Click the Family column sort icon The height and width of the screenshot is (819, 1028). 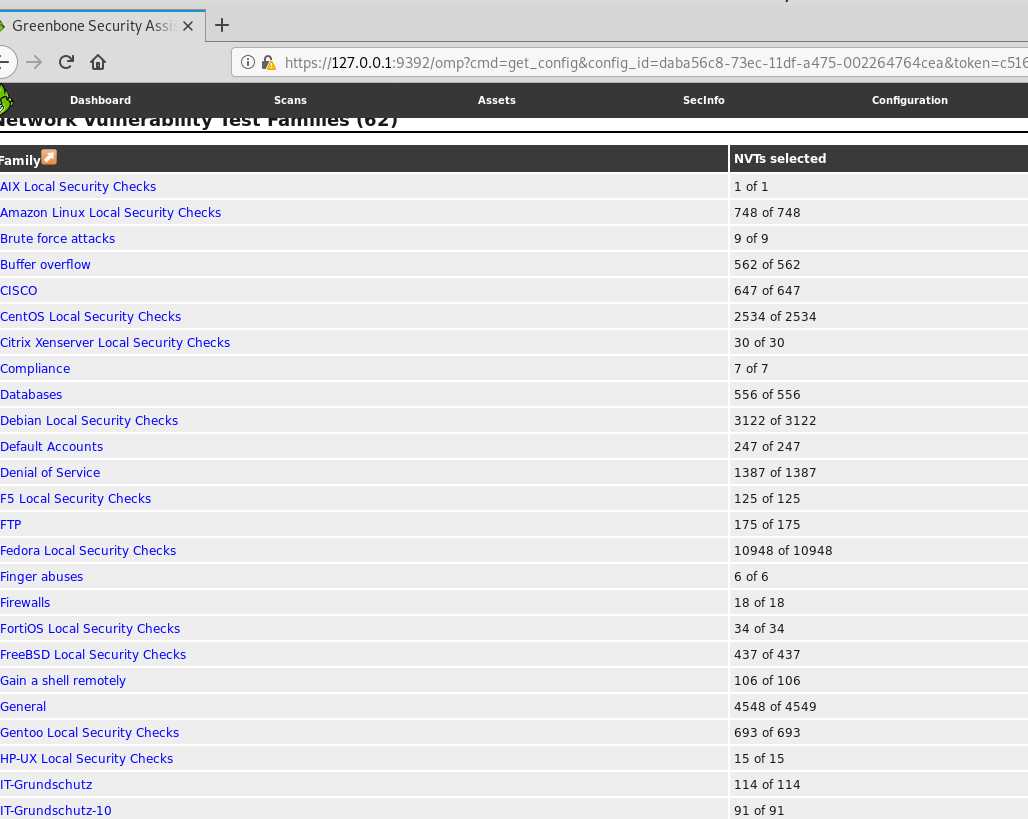click(49, 157)
